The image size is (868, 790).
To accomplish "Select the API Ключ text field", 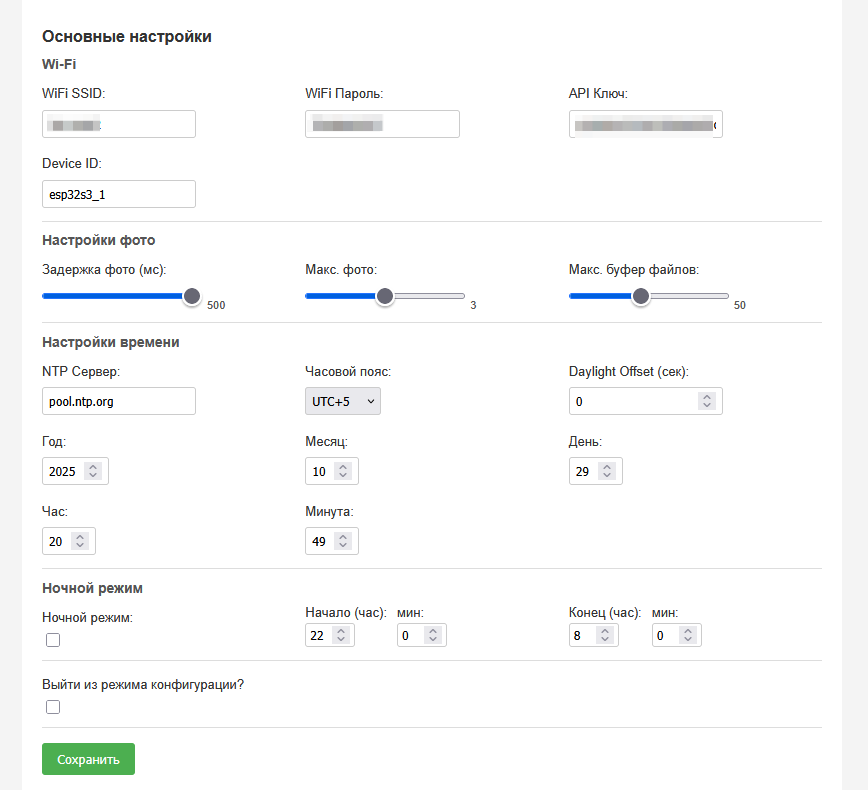I will [x=645, y=124].
